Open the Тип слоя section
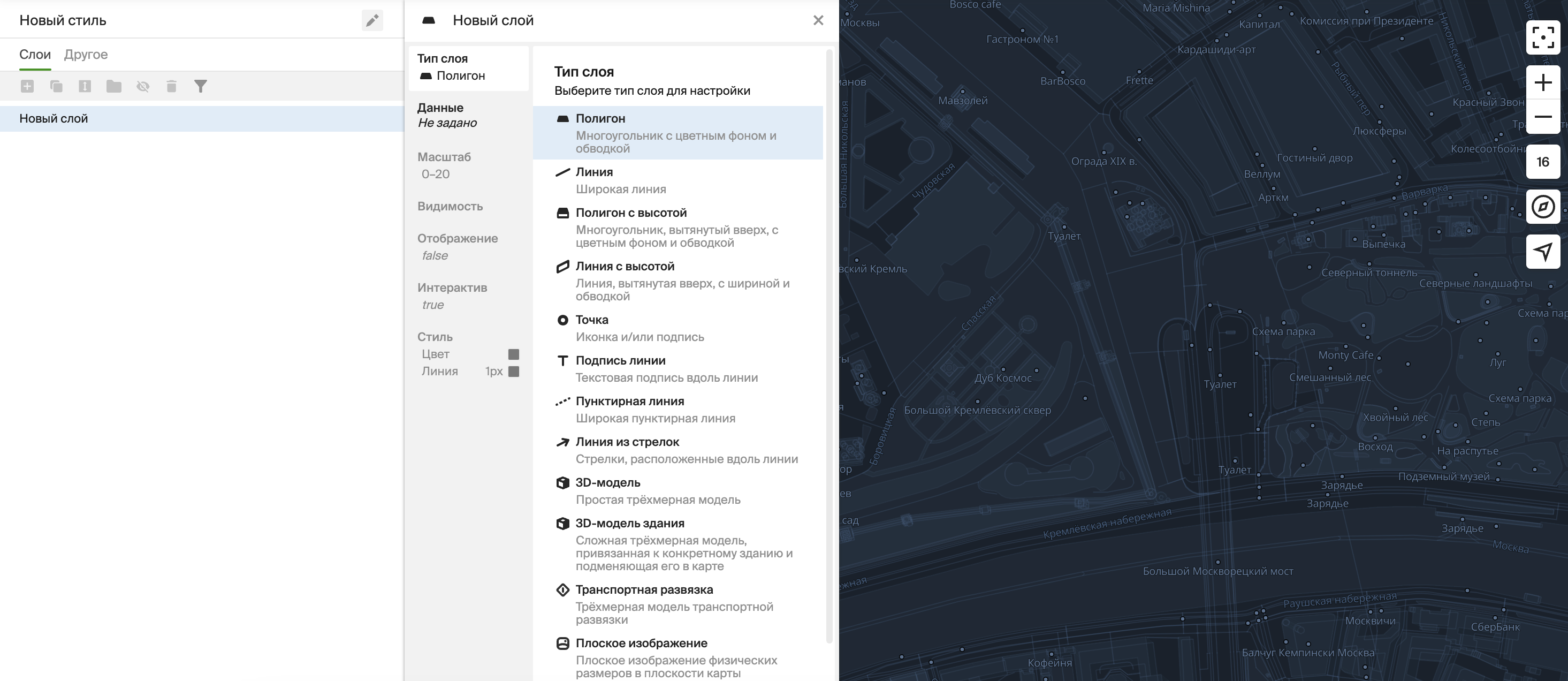Image resolution: width=1568 pixels, height=681 pixels. pyautogui.click(x=468, y=67)
